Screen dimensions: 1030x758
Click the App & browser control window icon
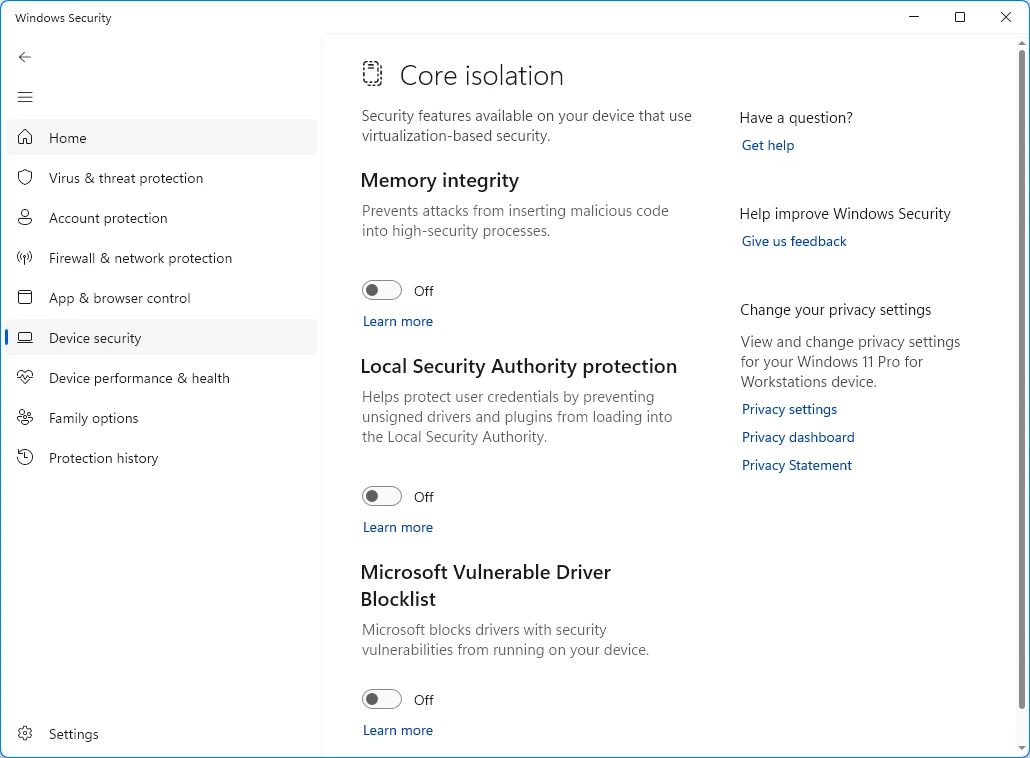25,298
